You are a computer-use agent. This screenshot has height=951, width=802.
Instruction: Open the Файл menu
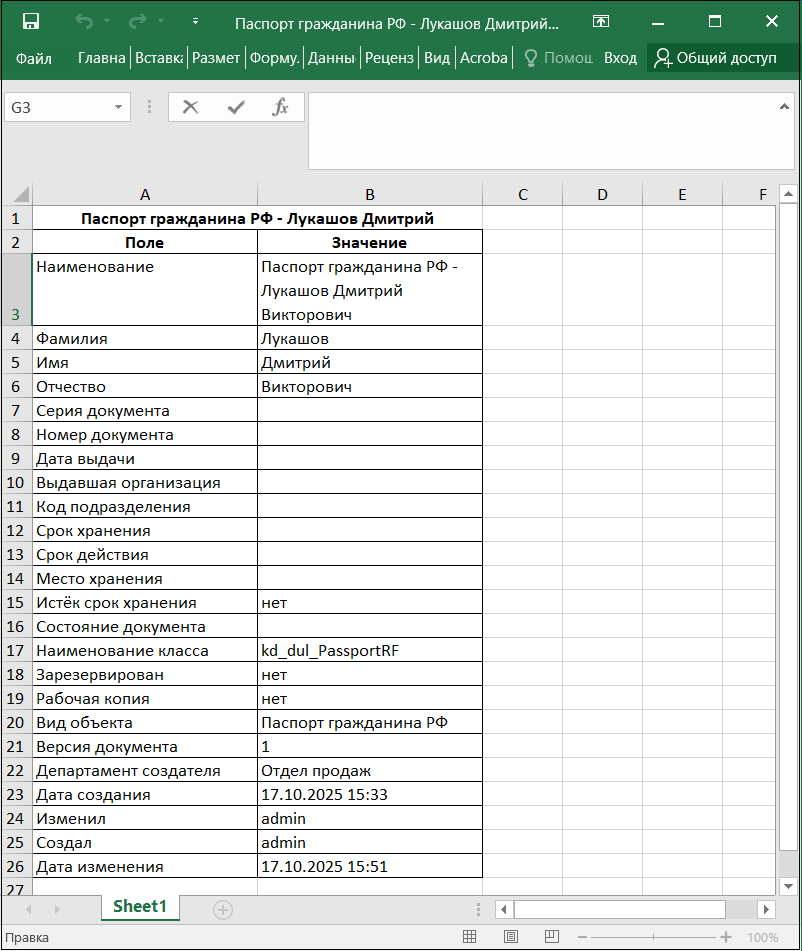tap(33, 58)
